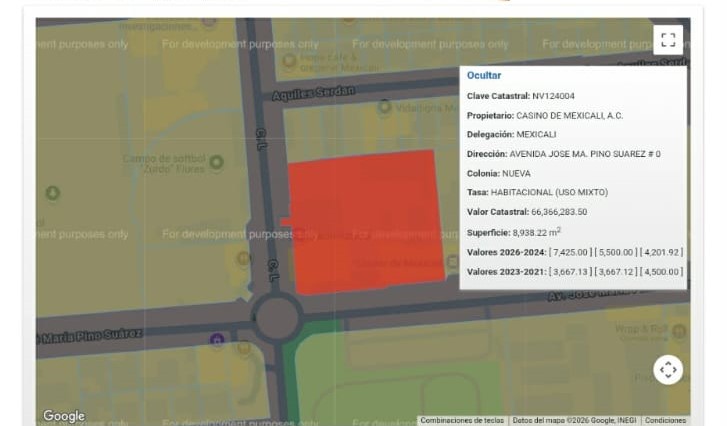Toggle fullscreen map view button
This screenshot has width=727, height=426.
668,40
